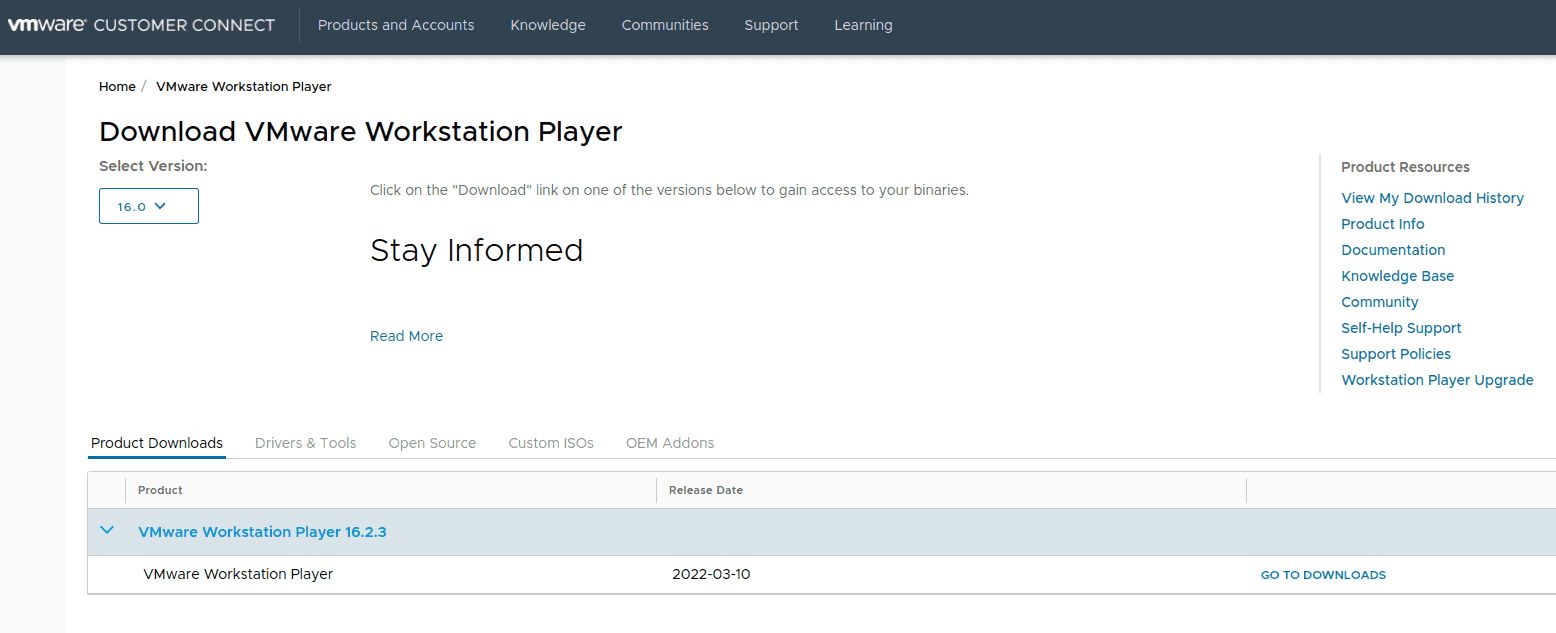Click the Product Resources heading
Image resolution: width=1556 pixels, height=633 pixels.
coord(1405,167)
